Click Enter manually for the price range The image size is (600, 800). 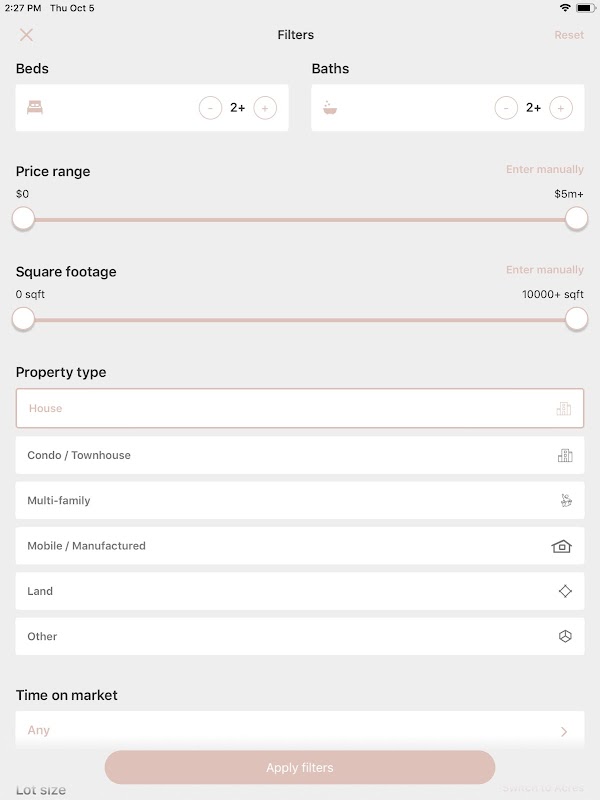544,170
